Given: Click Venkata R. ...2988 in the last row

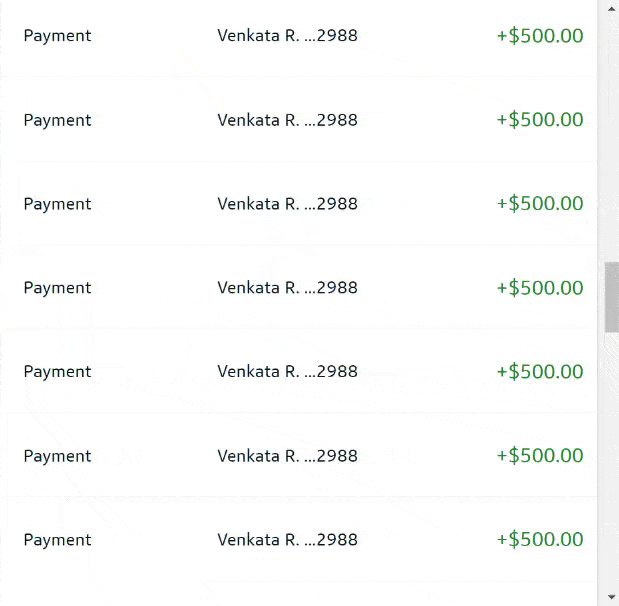Looking at the screenshot, I should tap(287, 540).
